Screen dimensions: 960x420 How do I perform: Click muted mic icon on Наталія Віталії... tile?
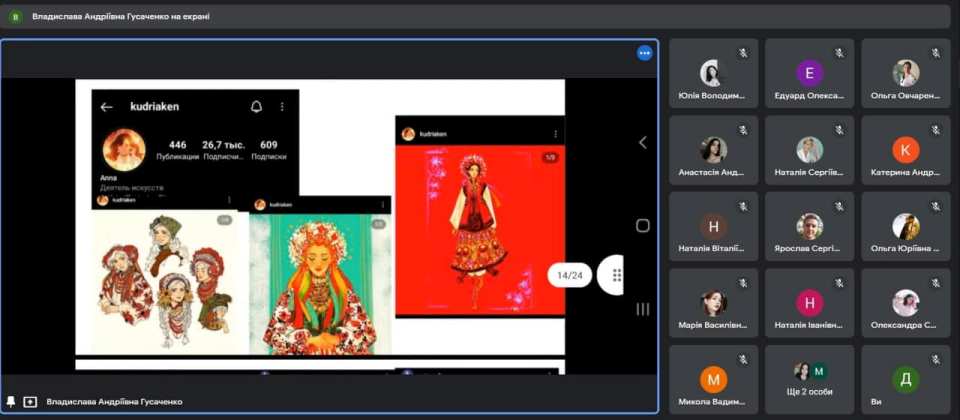coord(743,206)
